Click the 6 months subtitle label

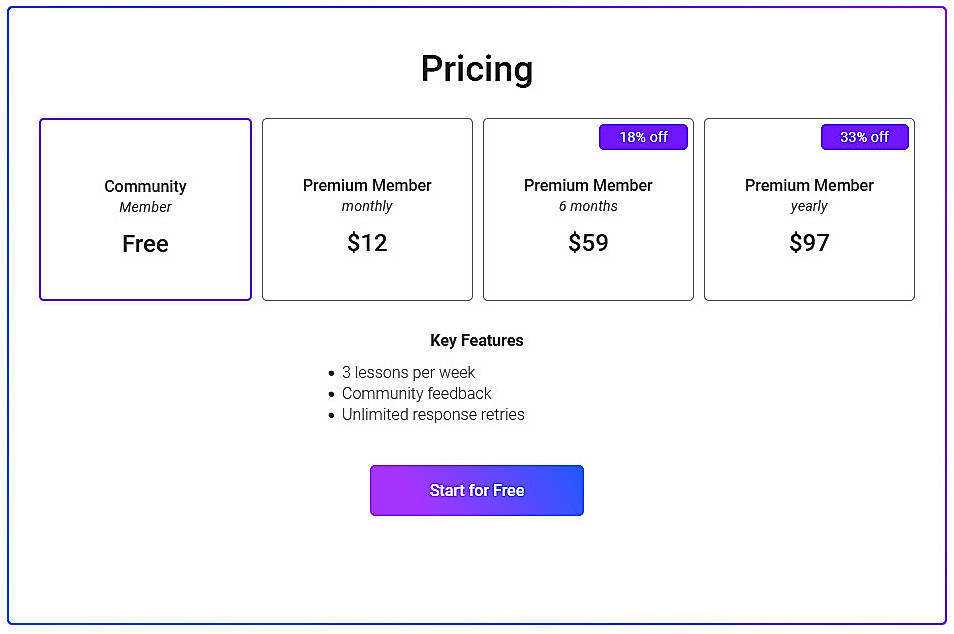588,207
